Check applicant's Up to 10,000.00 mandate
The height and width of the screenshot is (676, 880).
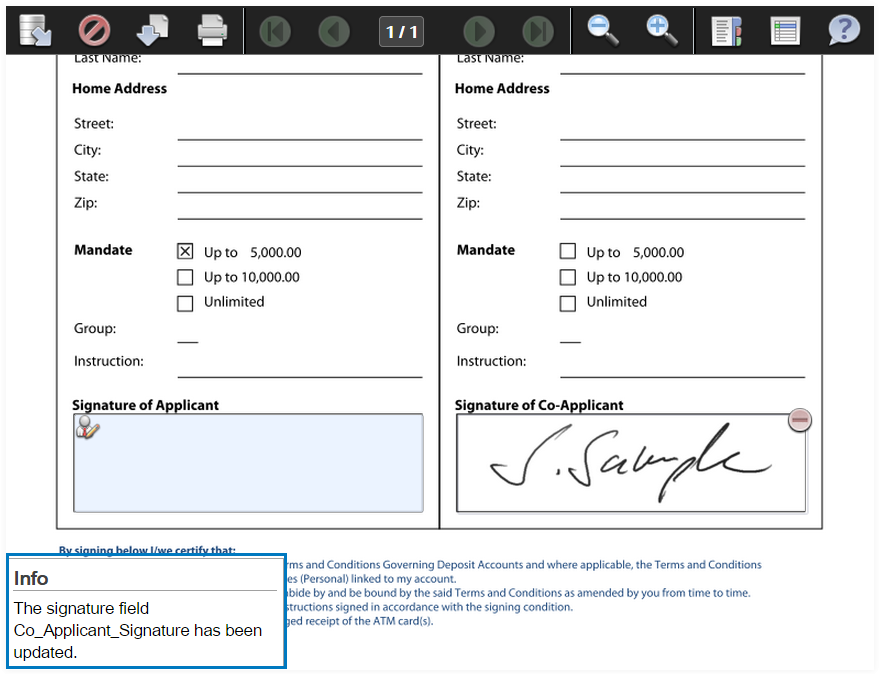(x=185, y=278)
